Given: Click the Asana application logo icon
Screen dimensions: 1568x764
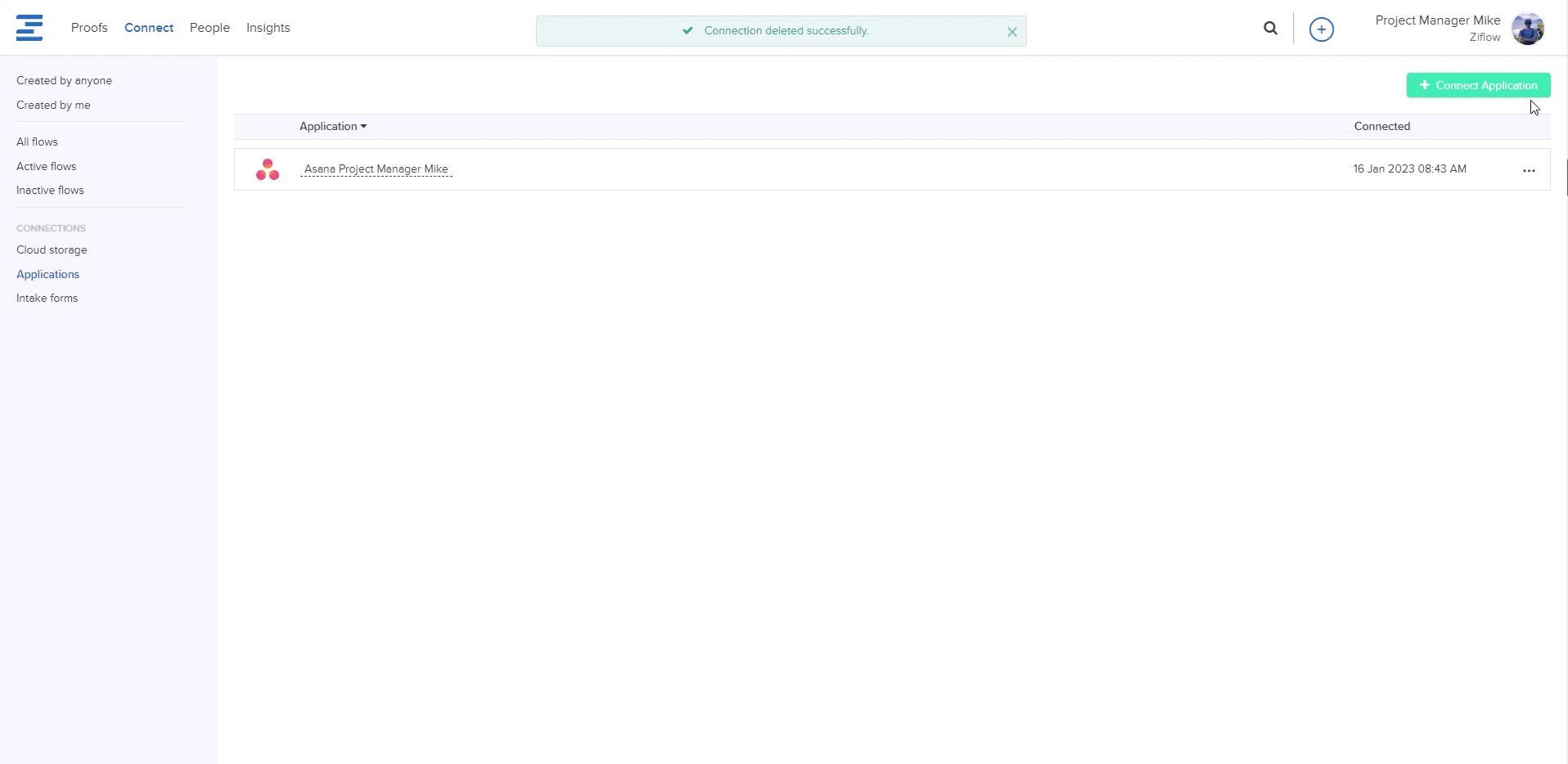Looking at the screenshot, I should tap(268, 169).
